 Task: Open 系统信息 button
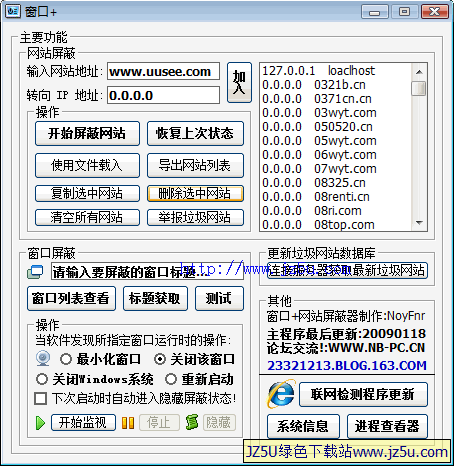(303, 426)
